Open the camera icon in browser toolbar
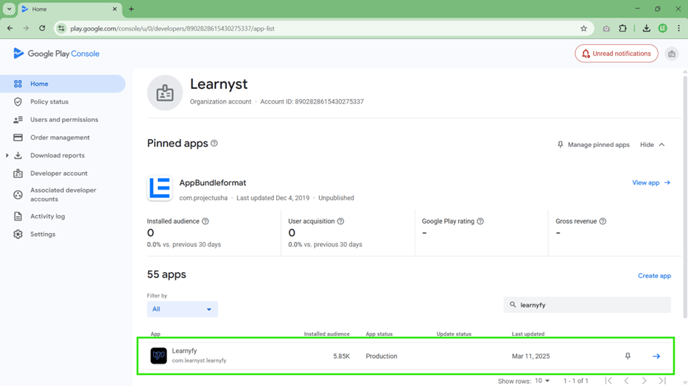Viewport: 688px width, 386px height. point(606,29)
